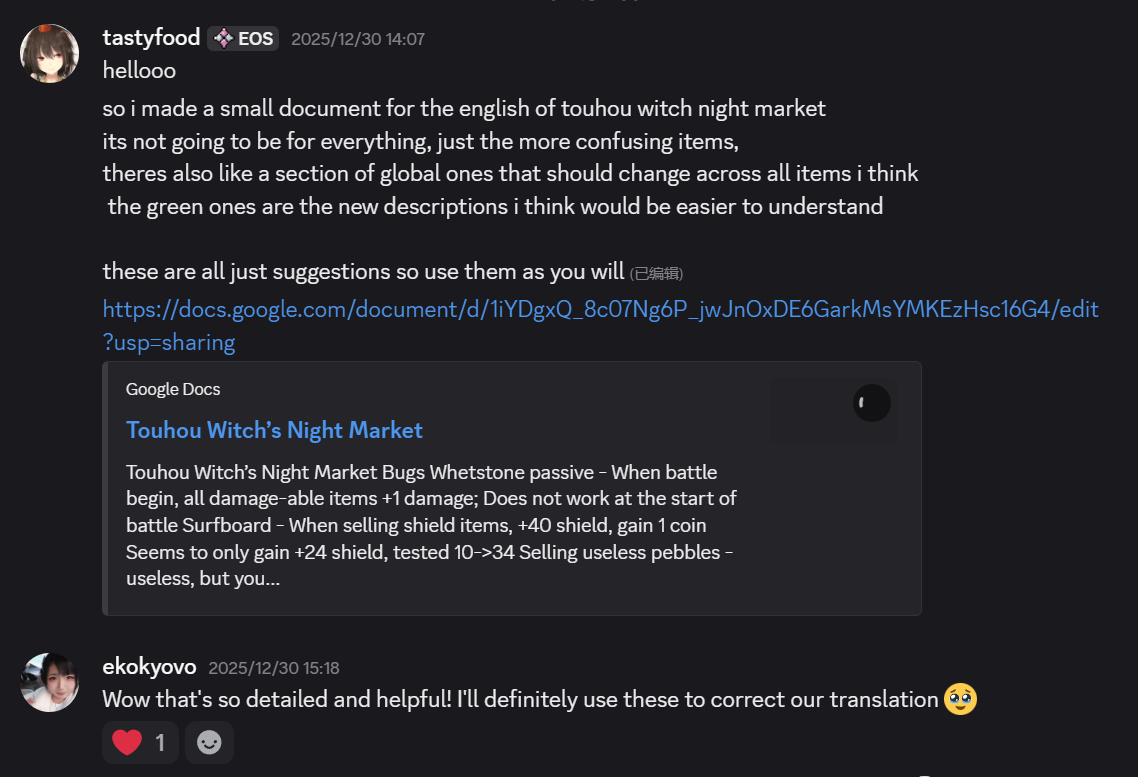Image resolution: width=1138 pixels, height=777 pixels.
Task: Click the pleading face emoji in ekokyovo's message
Action: click(x=961, y=699)
